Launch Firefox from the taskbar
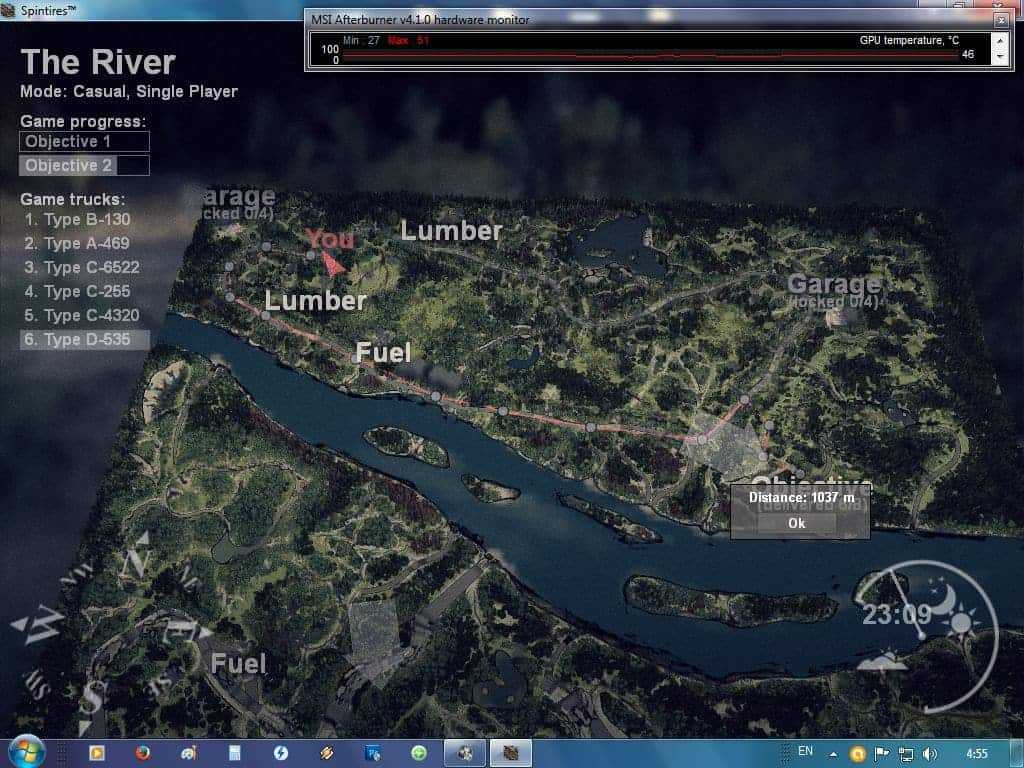This screenshot has width=1024, height=768. pyautogui.click(x=142, y=753)
